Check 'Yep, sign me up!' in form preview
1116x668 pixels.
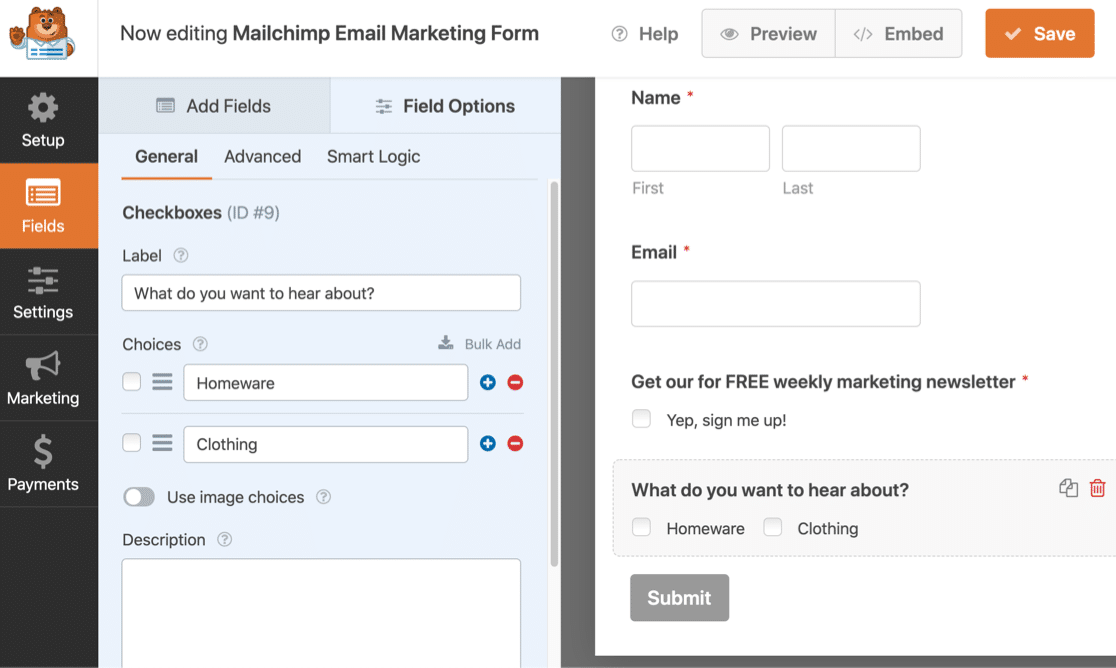click(x=641, y=419)
